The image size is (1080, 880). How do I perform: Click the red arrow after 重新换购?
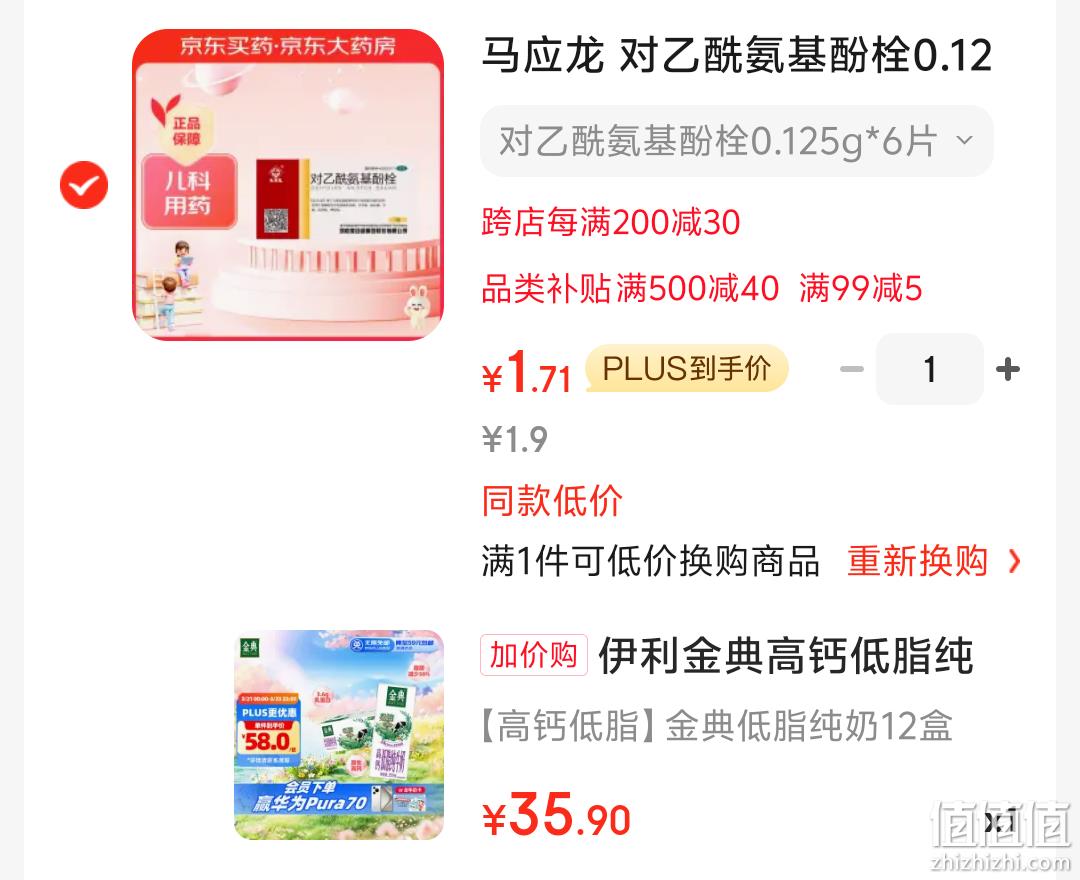(1014, 561)
